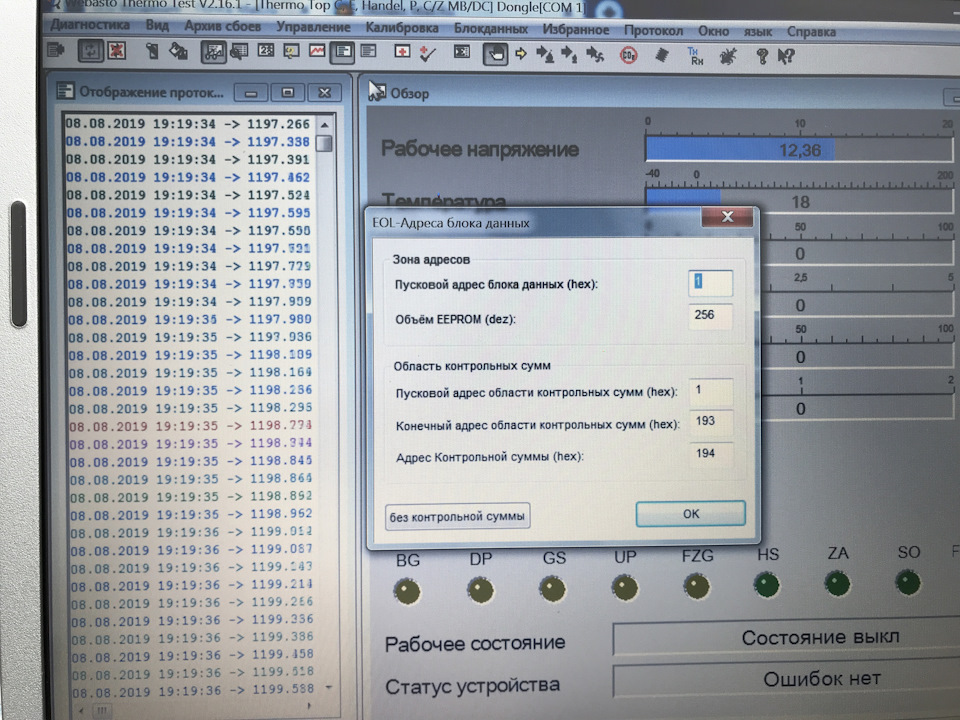Viewport: 960px width, 720px height.
Task: Click the Рабочее напряжение bar showing 12,36
Action: point(798,150)
